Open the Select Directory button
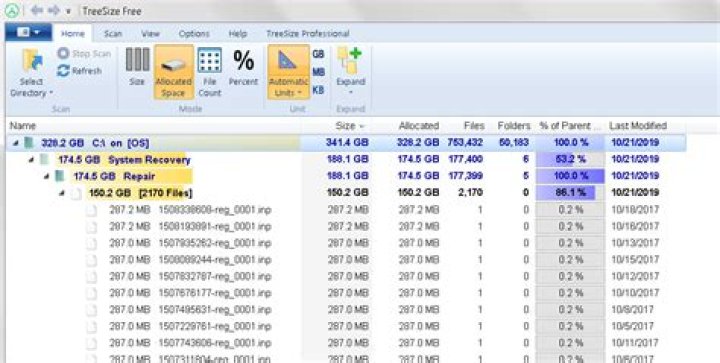The height and width of the screenshot is (363, 720). coord(32,73)
